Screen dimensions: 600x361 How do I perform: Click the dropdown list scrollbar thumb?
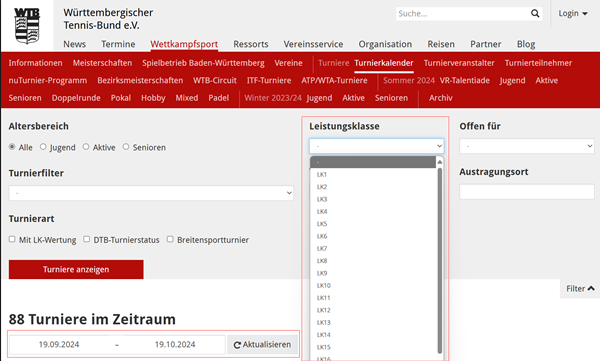click(440, 260)
